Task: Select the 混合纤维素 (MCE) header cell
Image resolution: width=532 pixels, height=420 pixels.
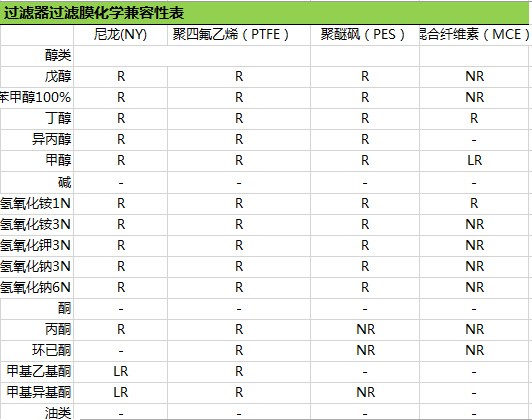Action: tap(474, 35)
